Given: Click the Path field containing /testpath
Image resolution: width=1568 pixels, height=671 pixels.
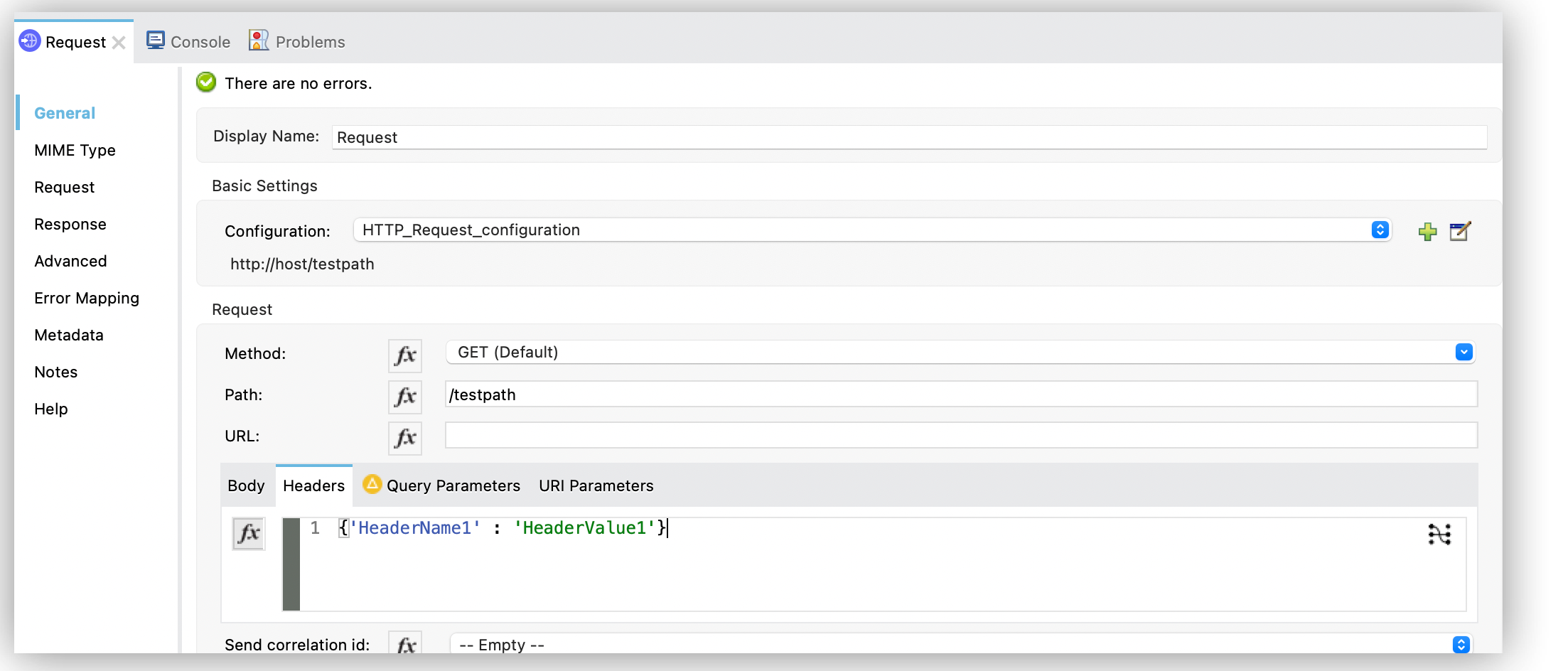Looking at the screenshot, I should [961, 394].
